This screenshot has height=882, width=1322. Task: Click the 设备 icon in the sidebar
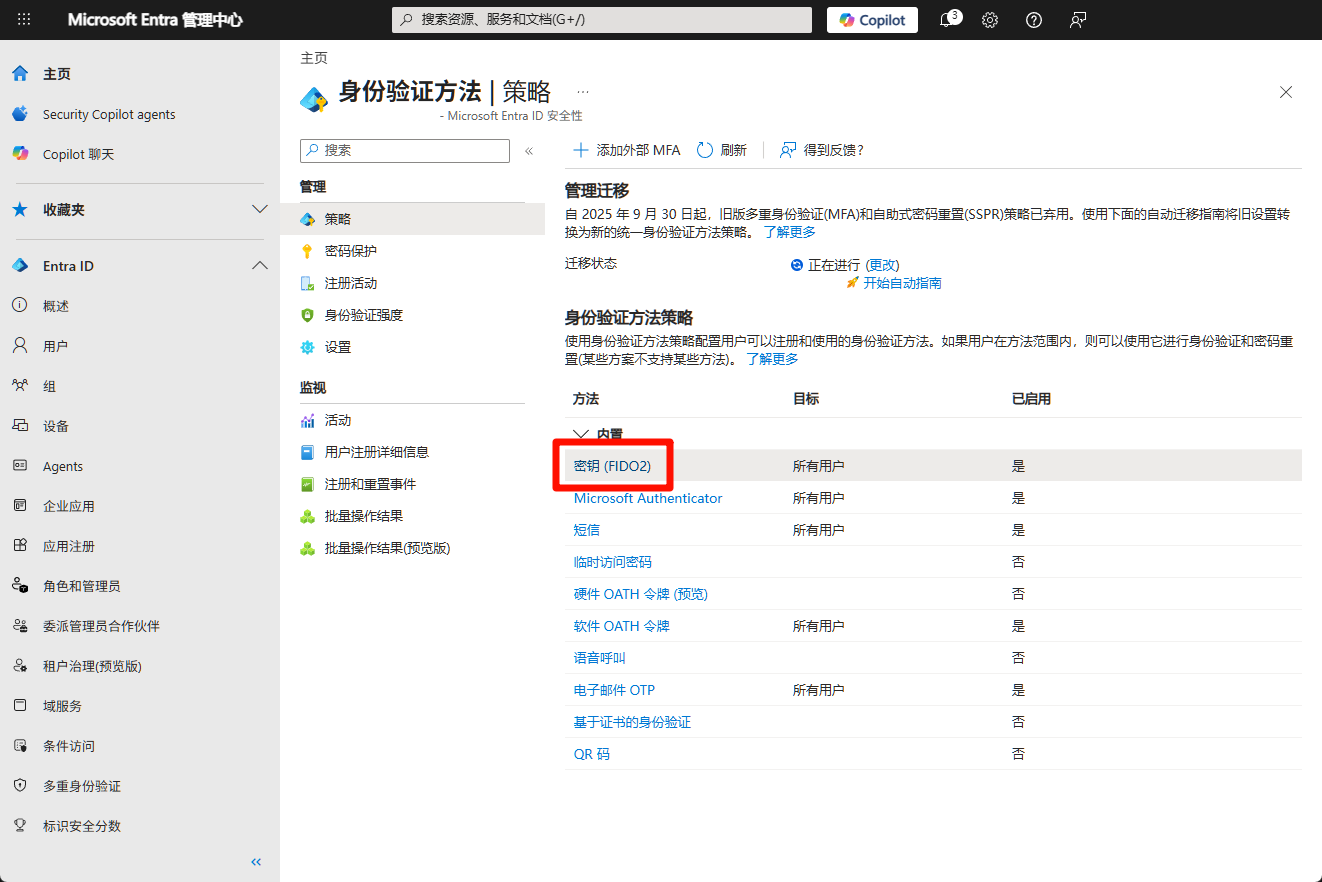pos(20,426)
